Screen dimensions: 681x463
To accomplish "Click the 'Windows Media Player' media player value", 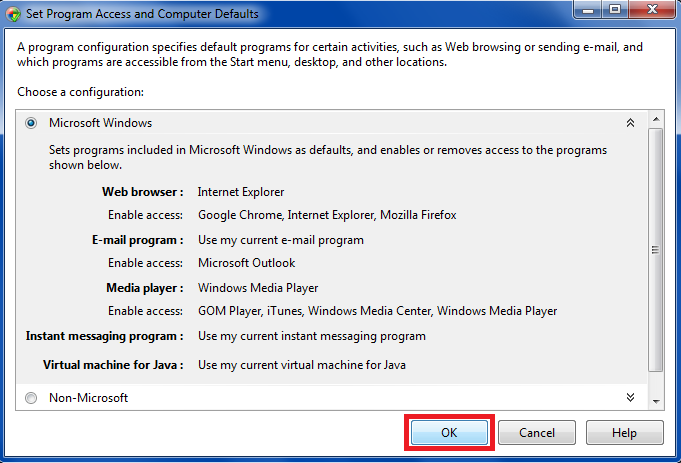I will [x=258, y=288].
